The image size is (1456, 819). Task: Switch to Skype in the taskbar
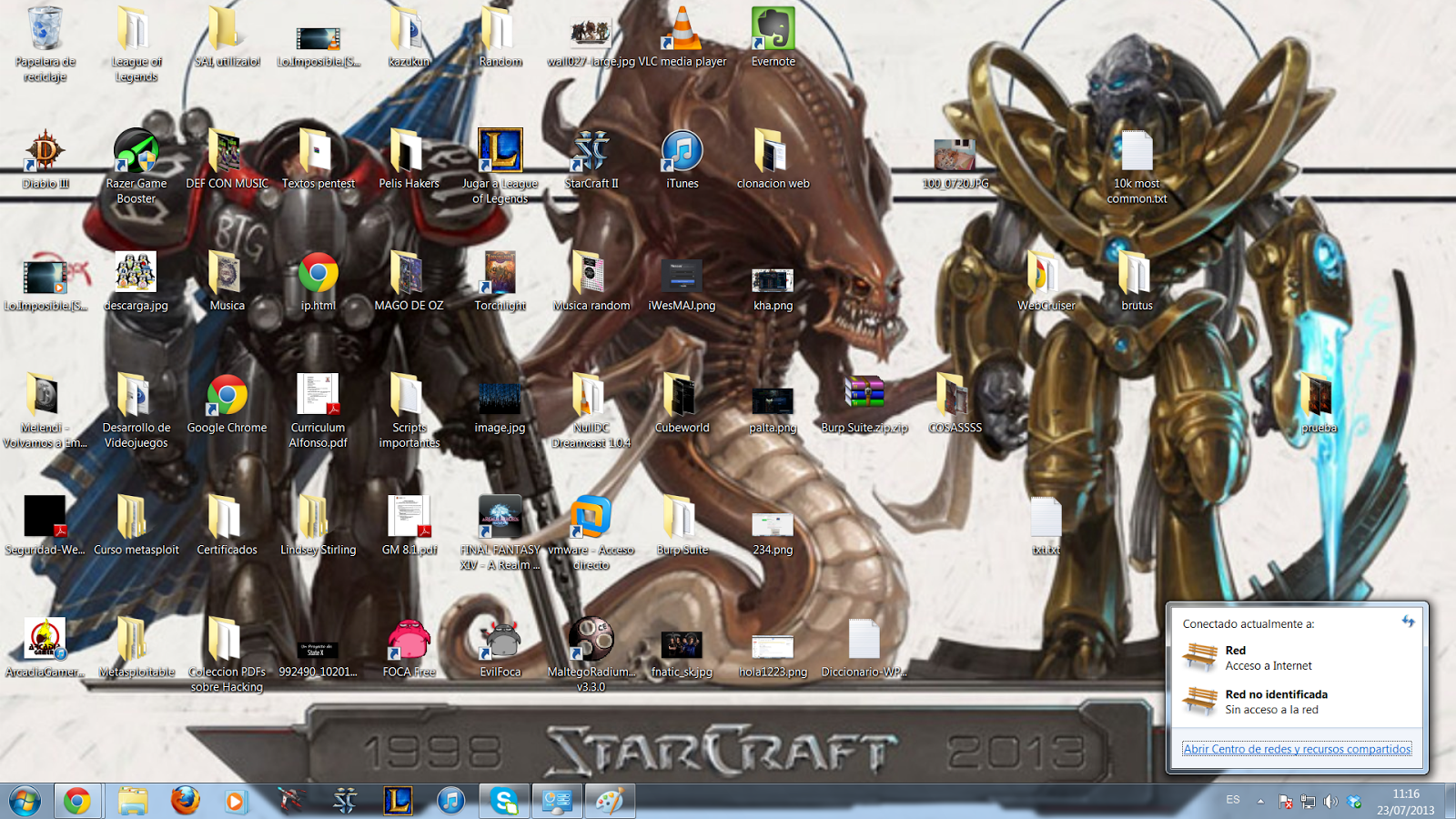pyautogui.click(x=503, y=801)
